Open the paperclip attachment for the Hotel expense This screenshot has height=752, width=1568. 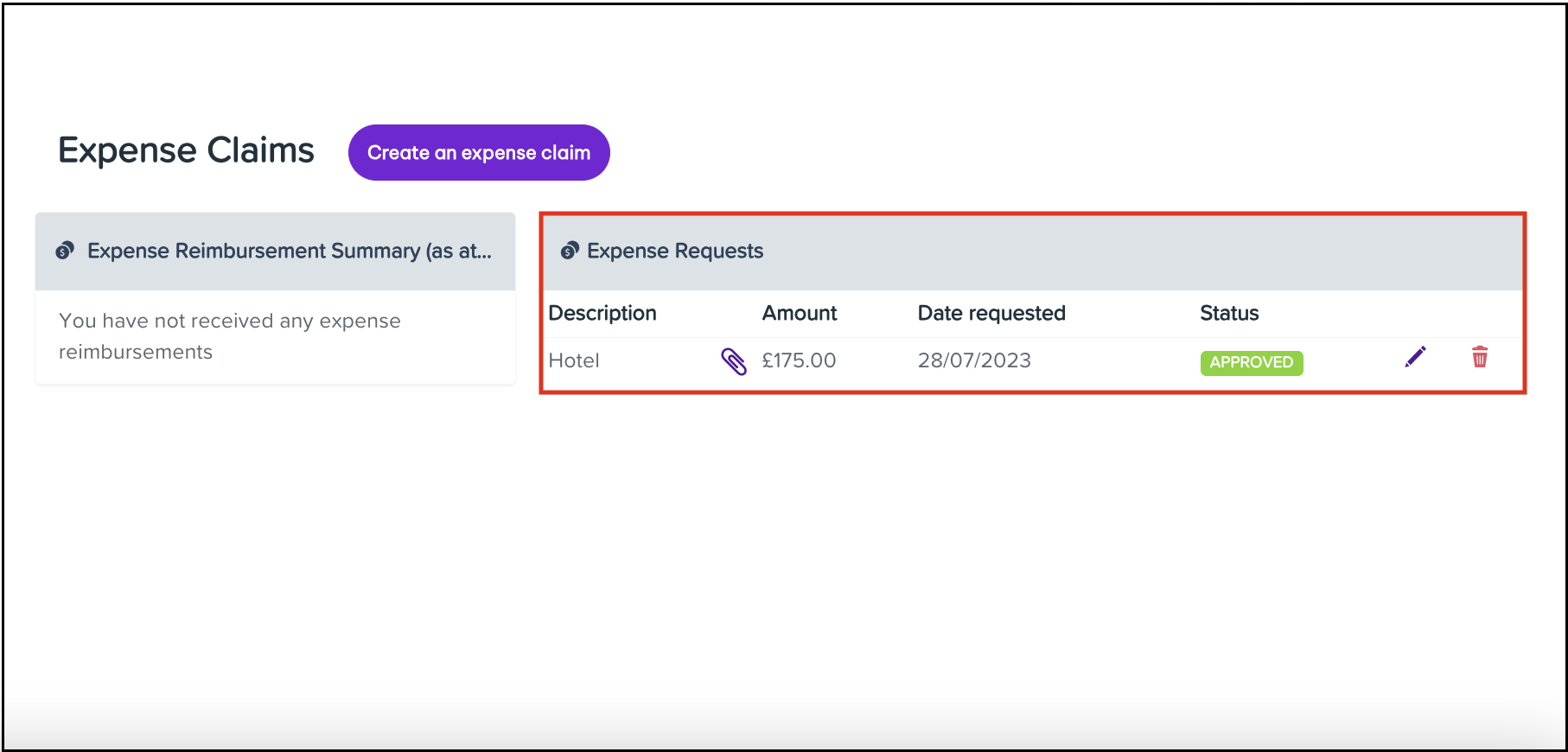(x=733, y=361)
